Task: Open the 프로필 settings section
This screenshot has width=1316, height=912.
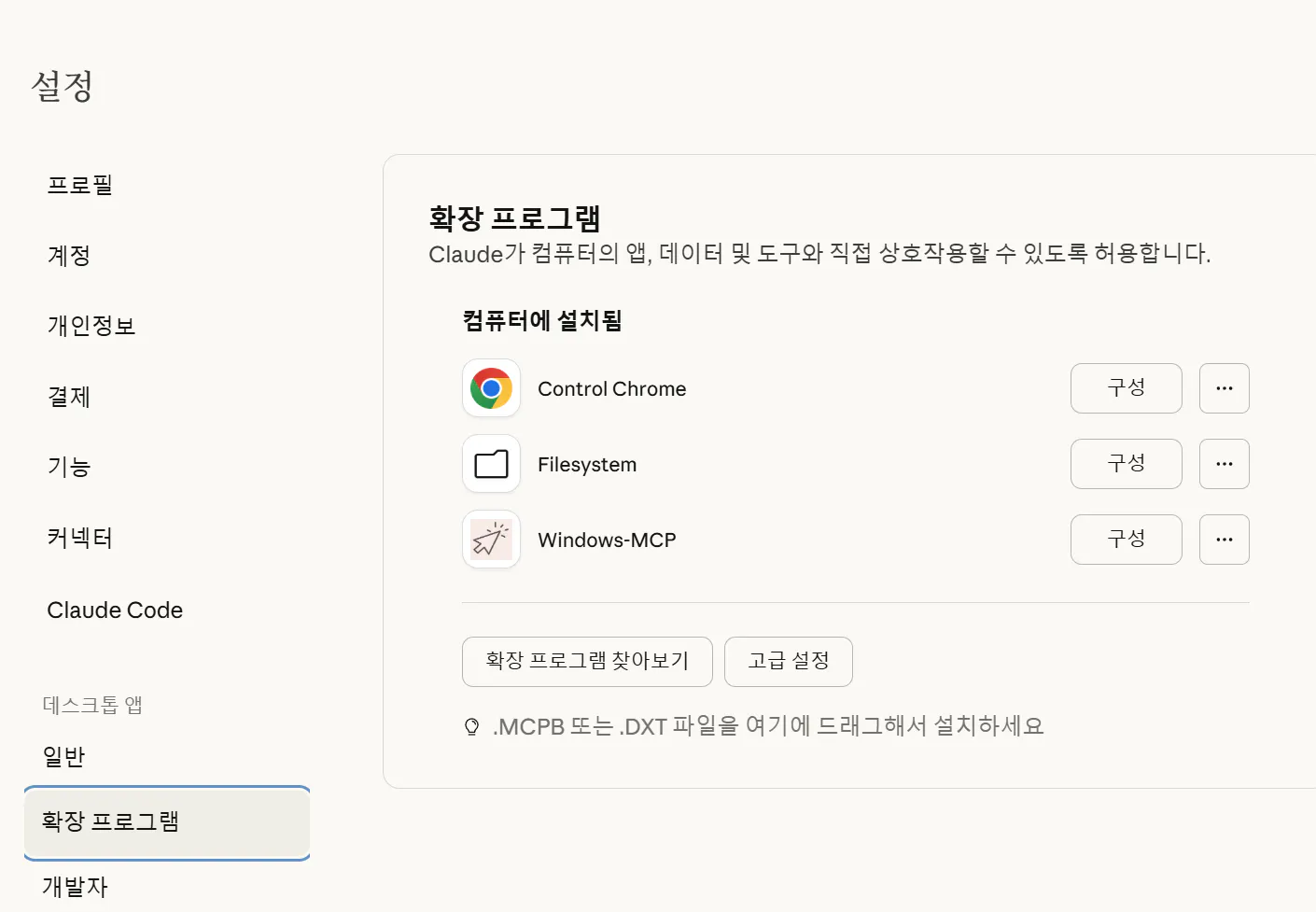Action: pos(80,185)
